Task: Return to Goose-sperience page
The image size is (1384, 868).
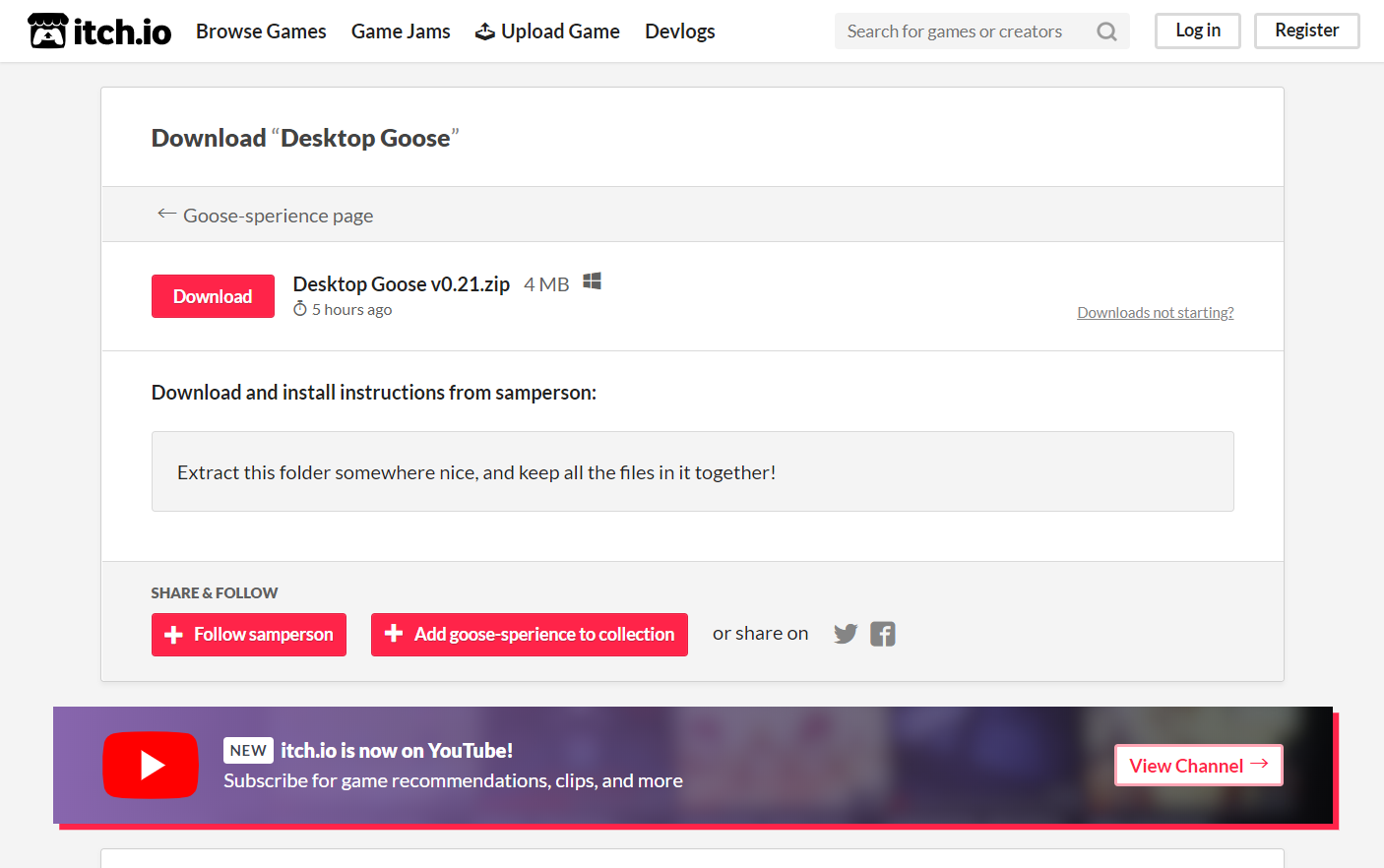Action: tap(266, 215)
